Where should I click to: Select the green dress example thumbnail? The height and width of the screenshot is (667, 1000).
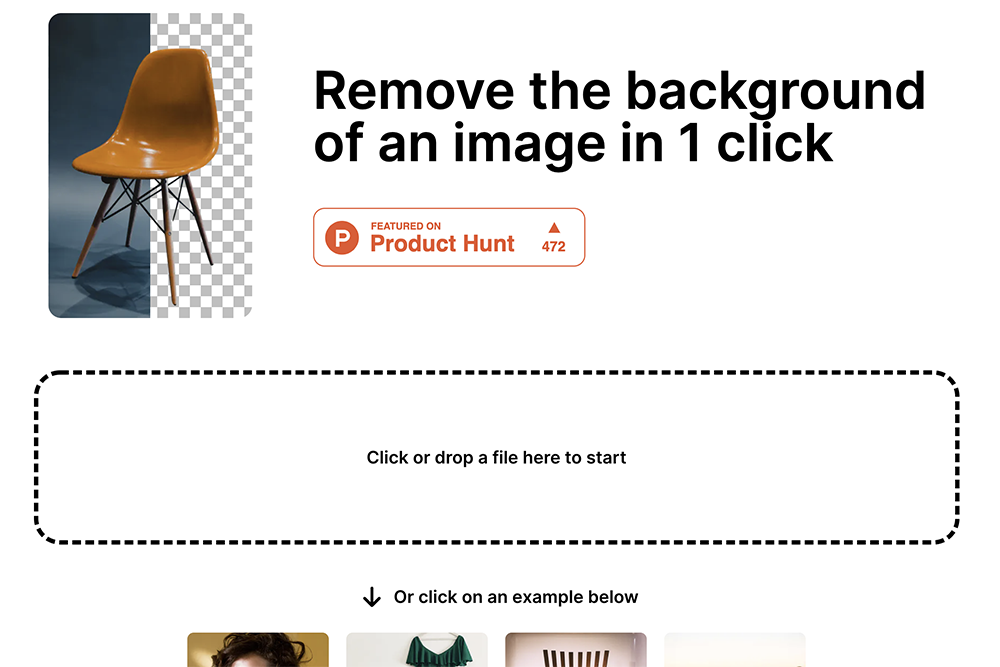pyautogui.click(x=416, y=650)
